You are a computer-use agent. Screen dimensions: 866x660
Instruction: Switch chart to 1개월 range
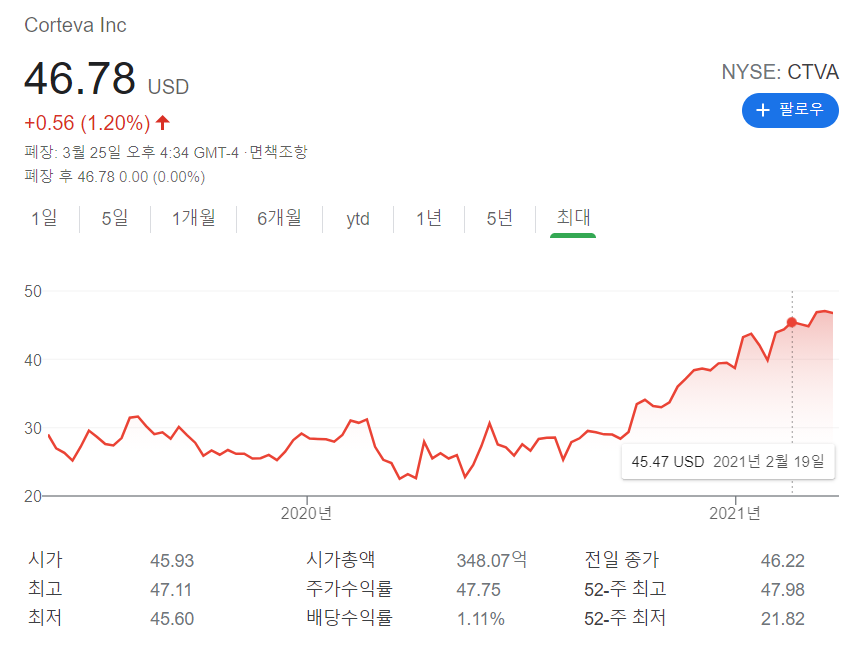(x=193, y=218)
